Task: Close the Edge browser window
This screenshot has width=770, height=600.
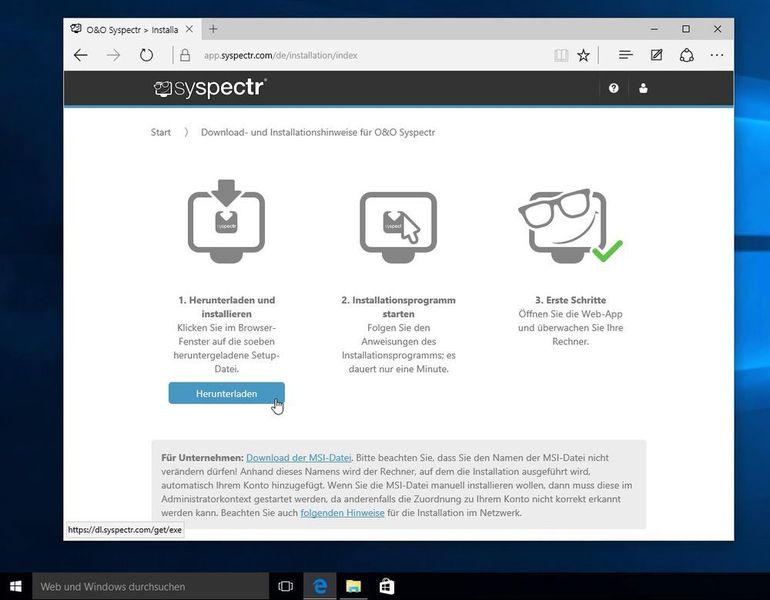Action: 717,29
